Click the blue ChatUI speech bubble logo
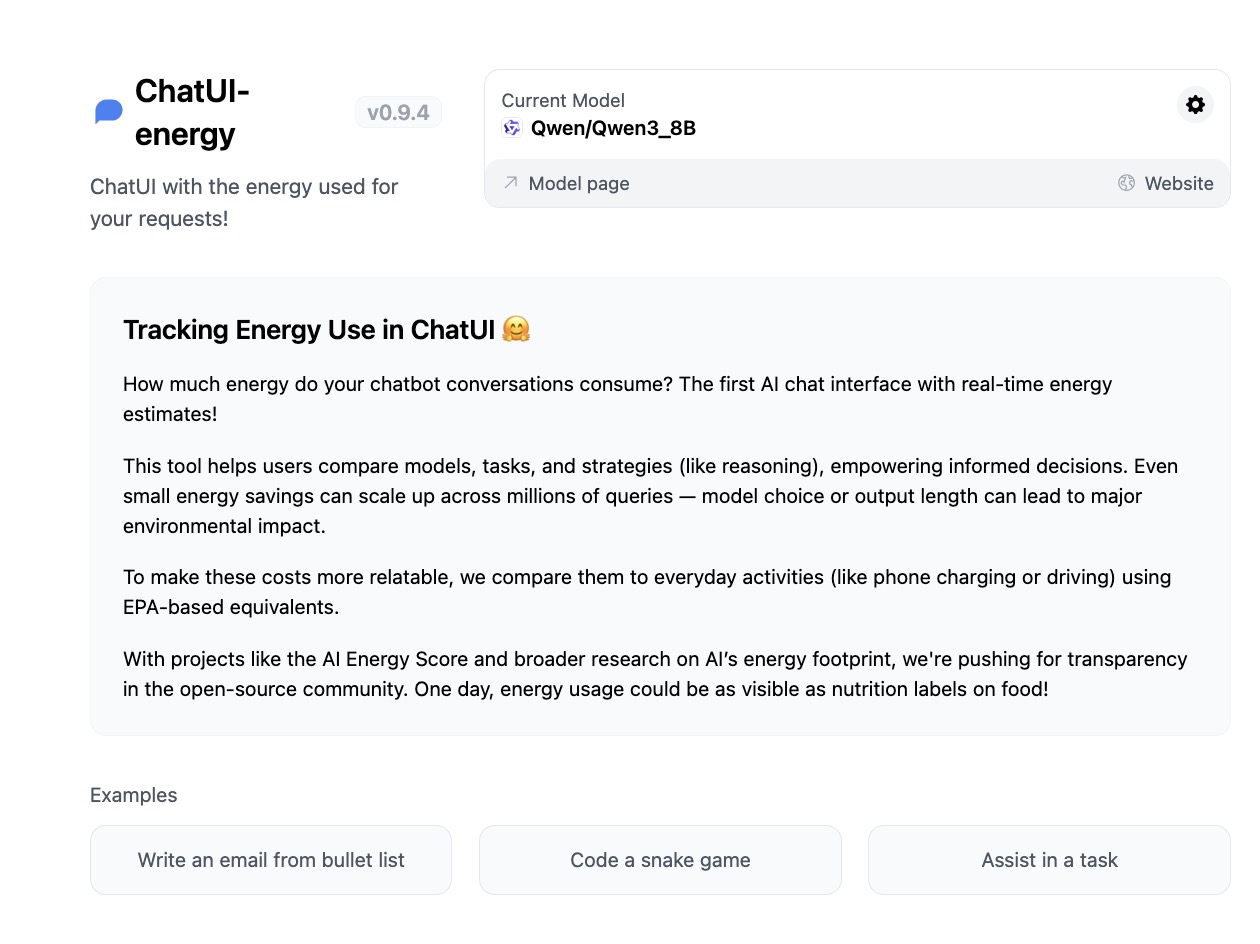Image resolution: width=1260 pixels, height=944 pixels. coord(108,111)
